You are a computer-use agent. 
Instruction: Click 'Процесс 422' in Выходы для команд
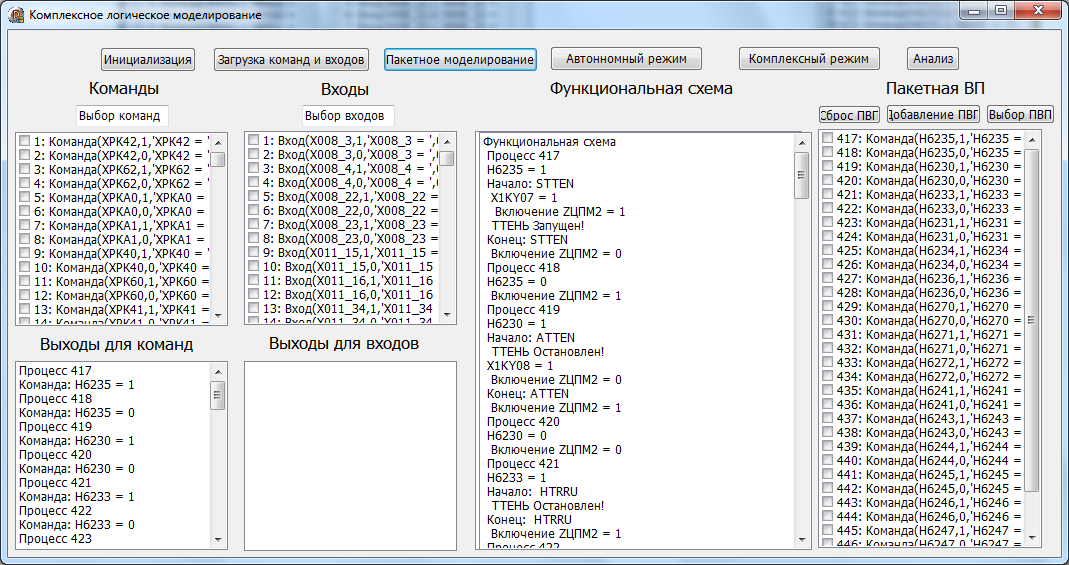click(55, 511)
